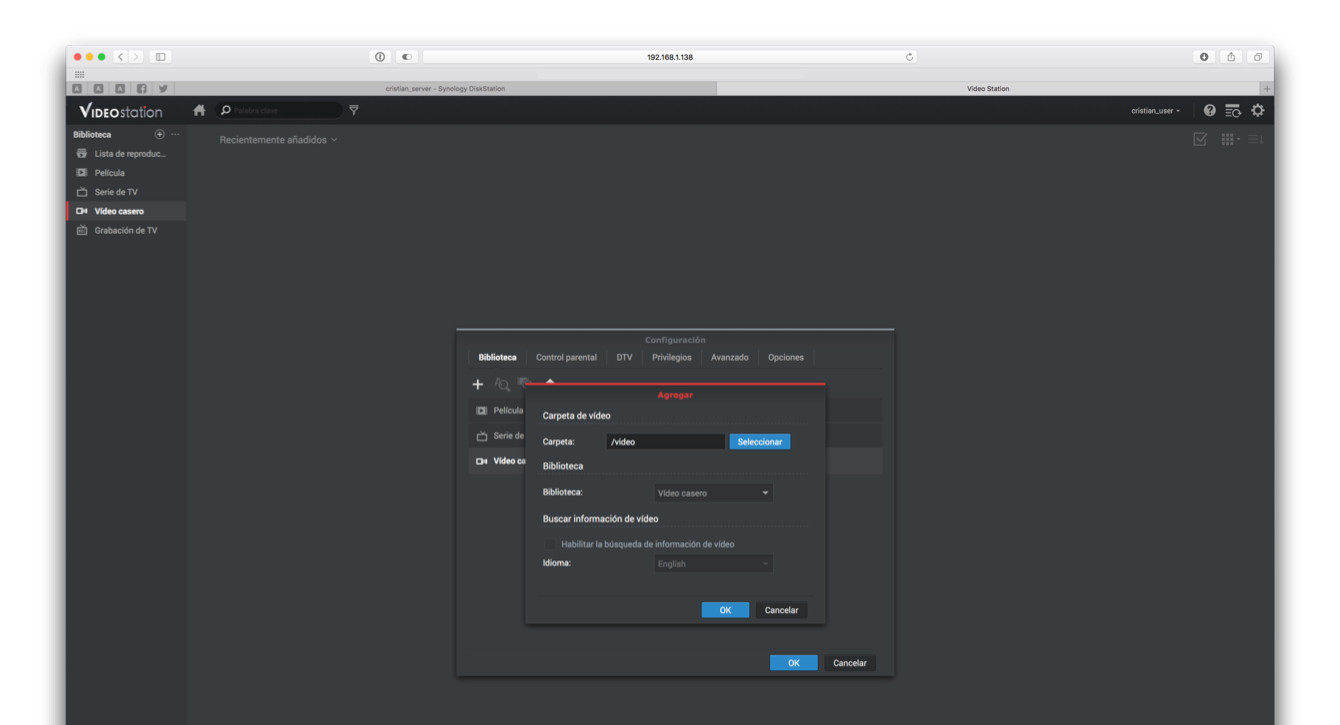Screen dimensions: 1340x725
Task: Switch to the Control parental tab
Action: pos(566,357)
